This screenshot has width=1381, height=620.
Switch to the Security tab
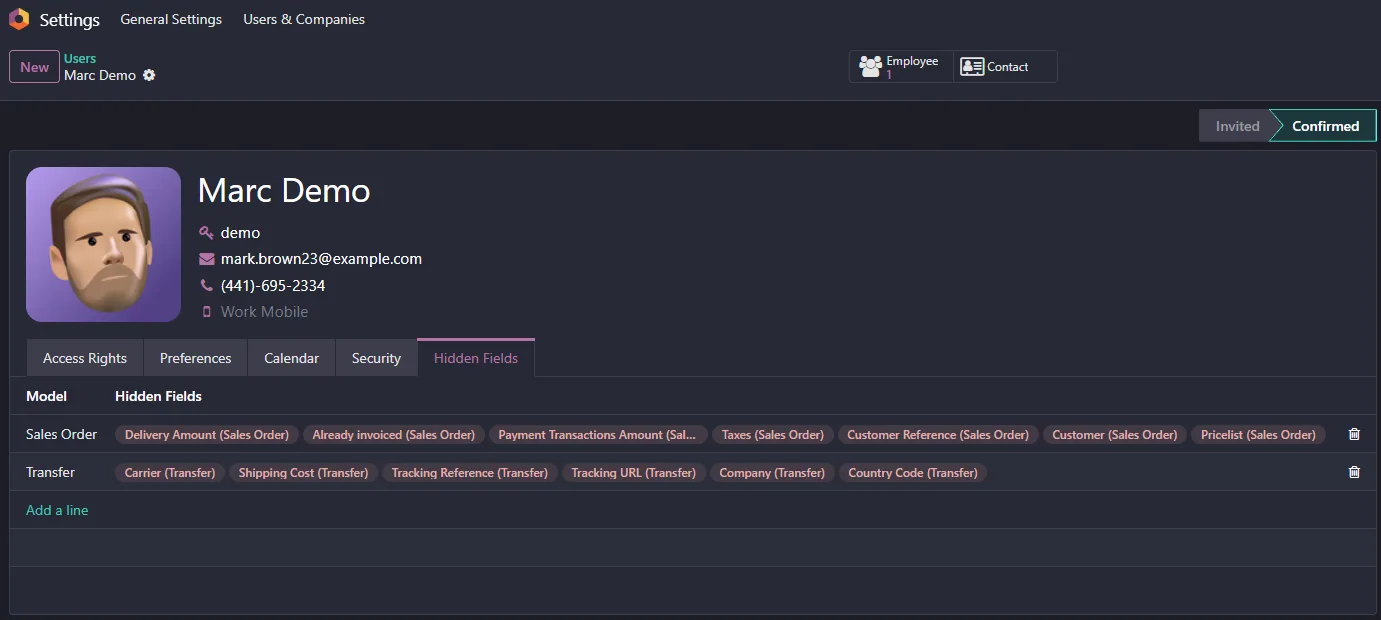[x=376, y=358]
